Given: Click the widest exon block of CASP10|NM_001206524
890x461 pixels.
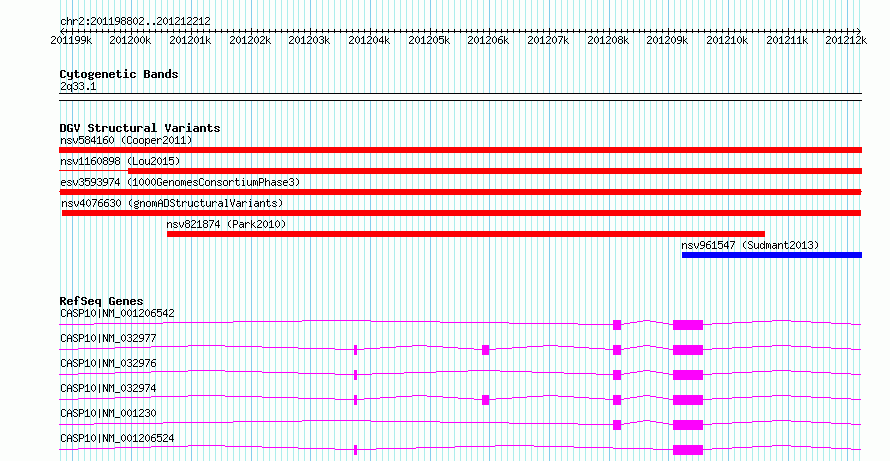Looking at the screenshot, I should coord(688,450).
